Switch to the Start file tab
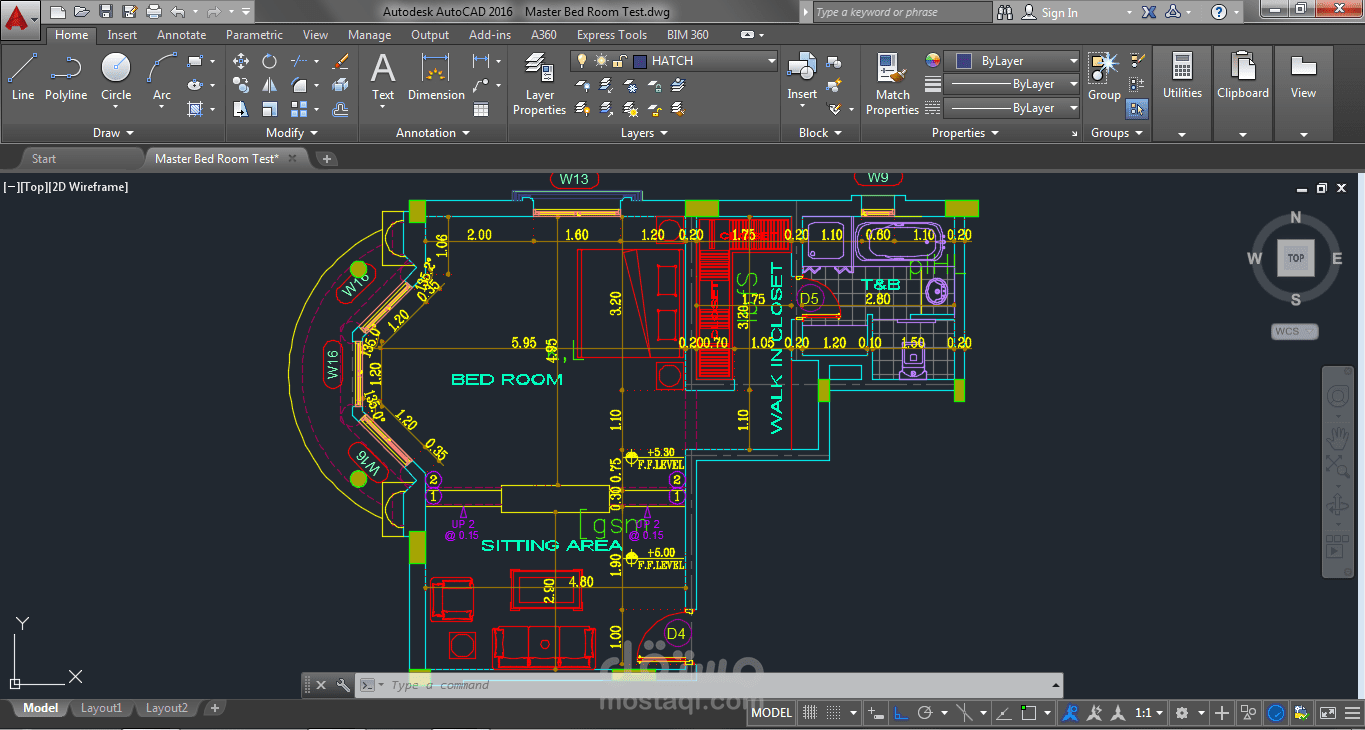This screenshot has width=1365, height=730. (44, 159)
